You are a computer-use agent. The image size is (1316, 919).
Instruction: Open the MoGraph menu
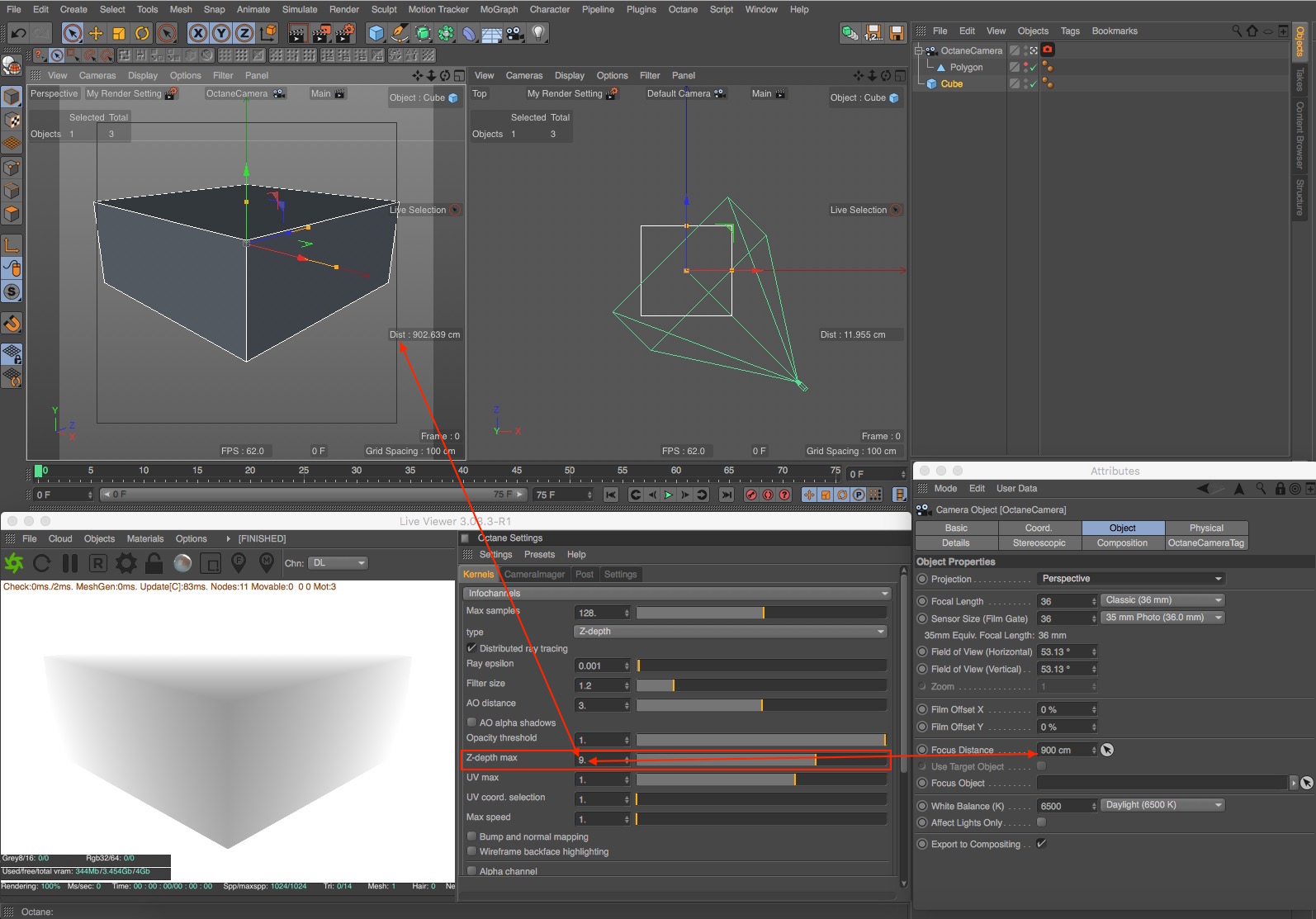pyautogui.click(x=499, y=9)
